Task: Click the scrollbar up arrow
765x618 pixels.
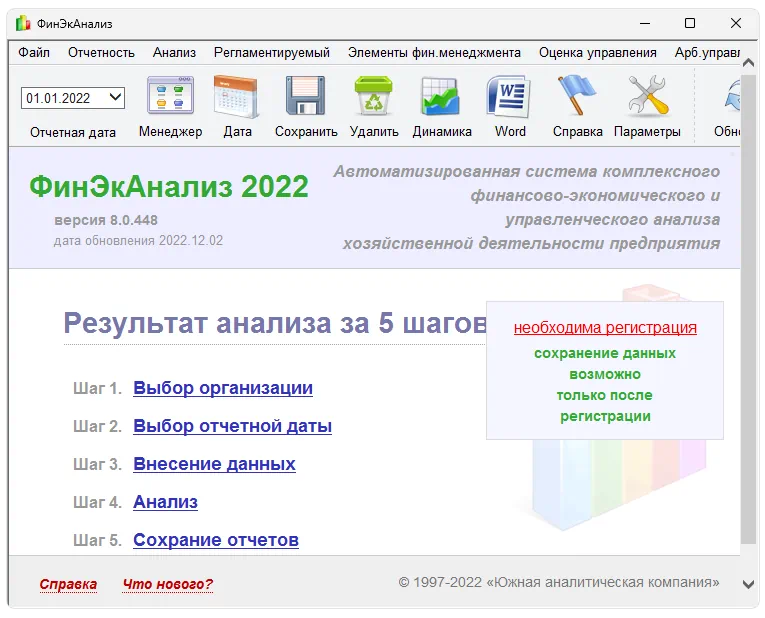Action: (748, 62)
